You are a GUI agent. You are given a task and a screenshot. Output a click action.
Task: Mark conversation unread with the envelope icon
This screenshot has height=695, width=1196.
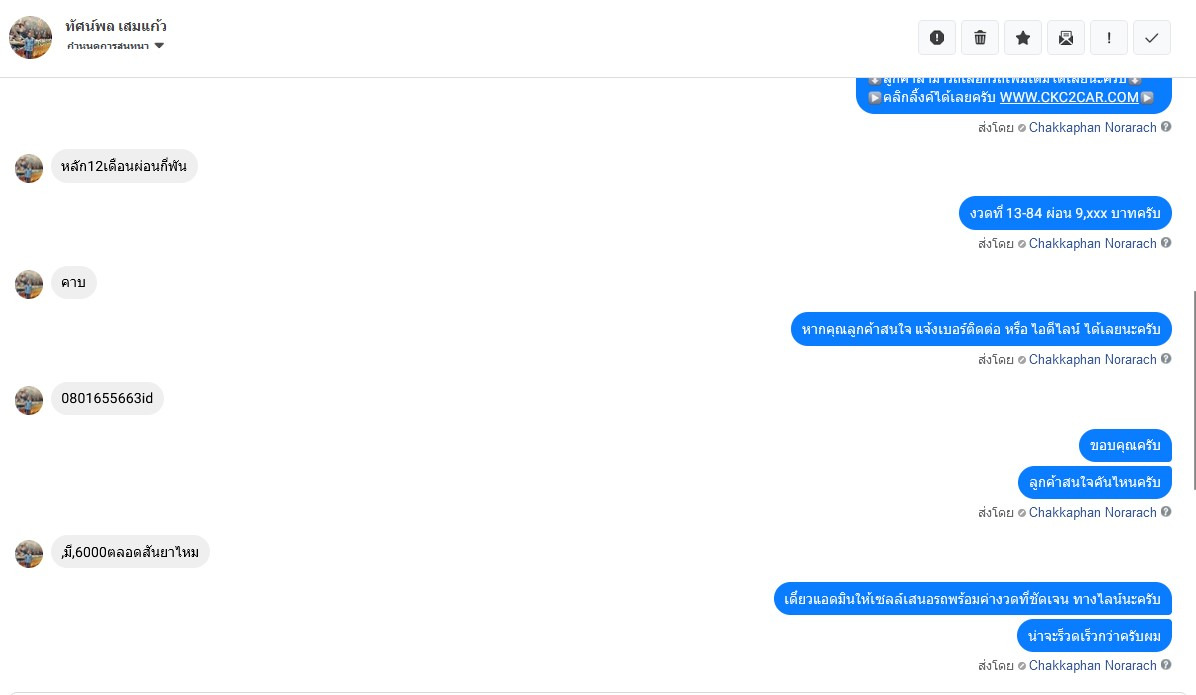[x=1066, y=37]
